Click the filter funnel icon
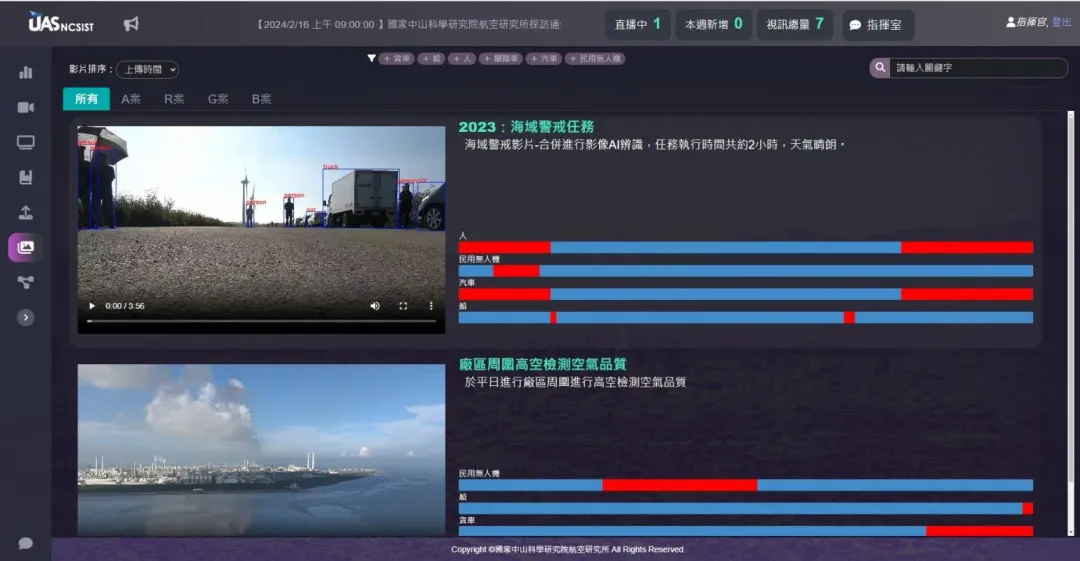Viewport: 1080px width, 561px height. pyautogui.click(x=371, y=59)
